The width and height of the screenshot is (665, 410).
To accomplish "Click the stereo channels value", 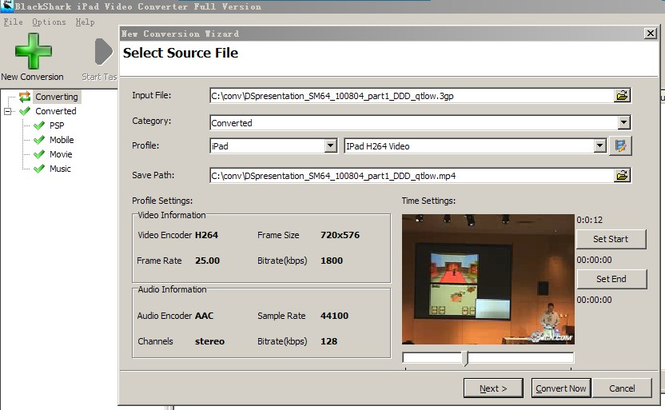I will tap(210, 341).
